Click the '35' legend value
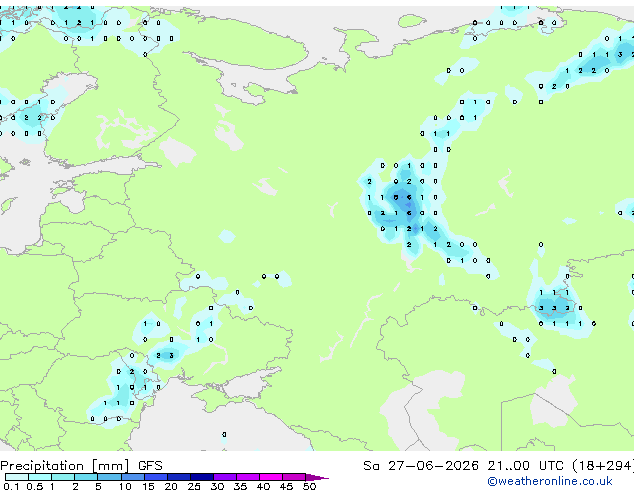Screen dimensions: 634x490 pyautogui.click(x=241, y=486)
